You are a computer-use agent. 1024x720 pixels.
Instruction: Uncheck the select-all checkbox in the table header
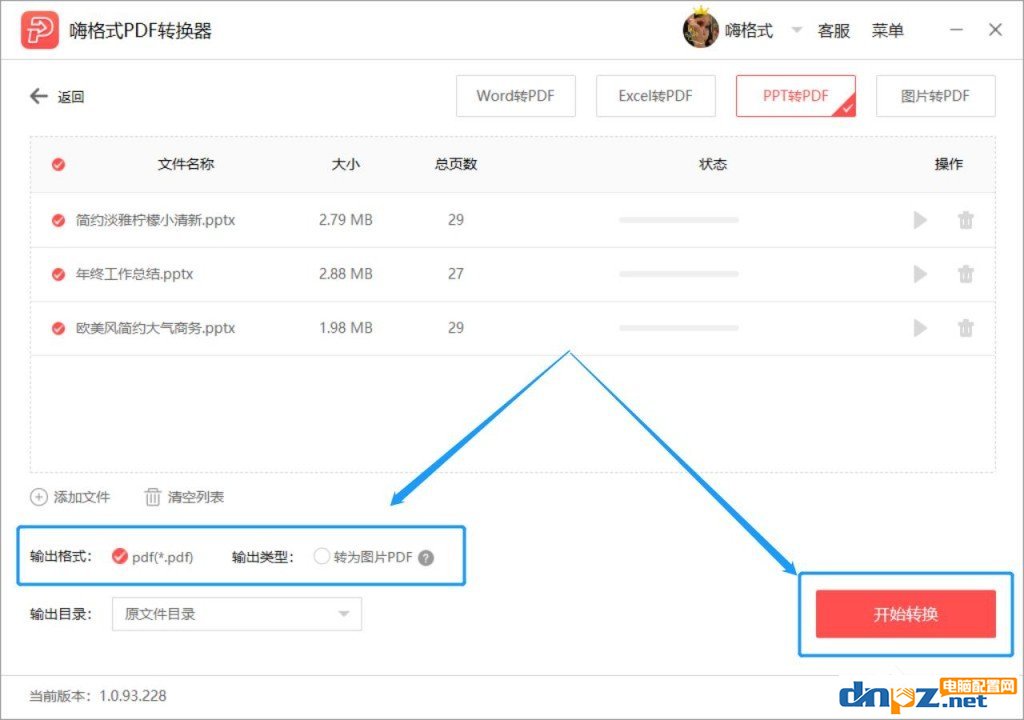(x=58, y=165)
